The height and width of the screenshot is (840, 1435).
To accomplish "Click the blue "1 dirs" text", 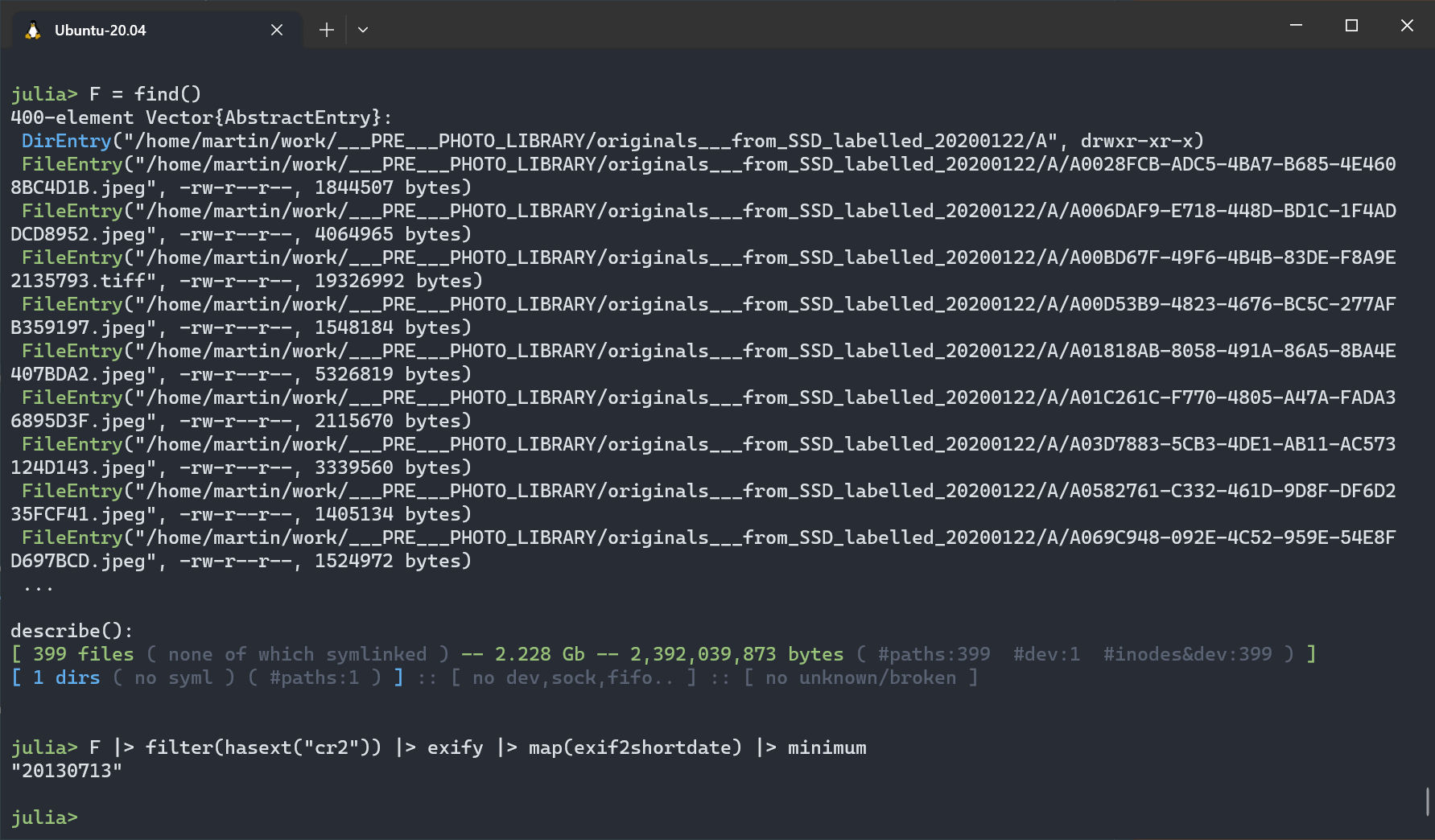I will pos(66,677).
